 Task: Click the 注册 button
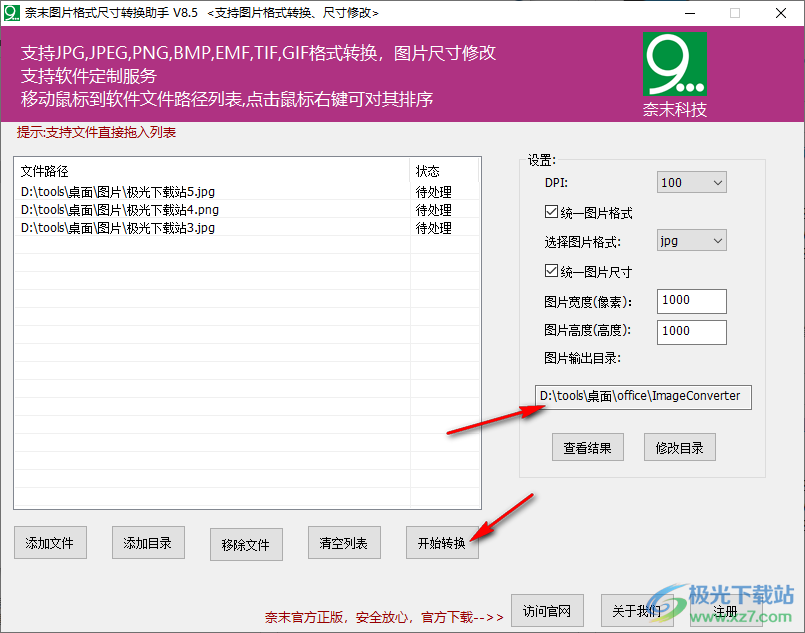(726, 611)
